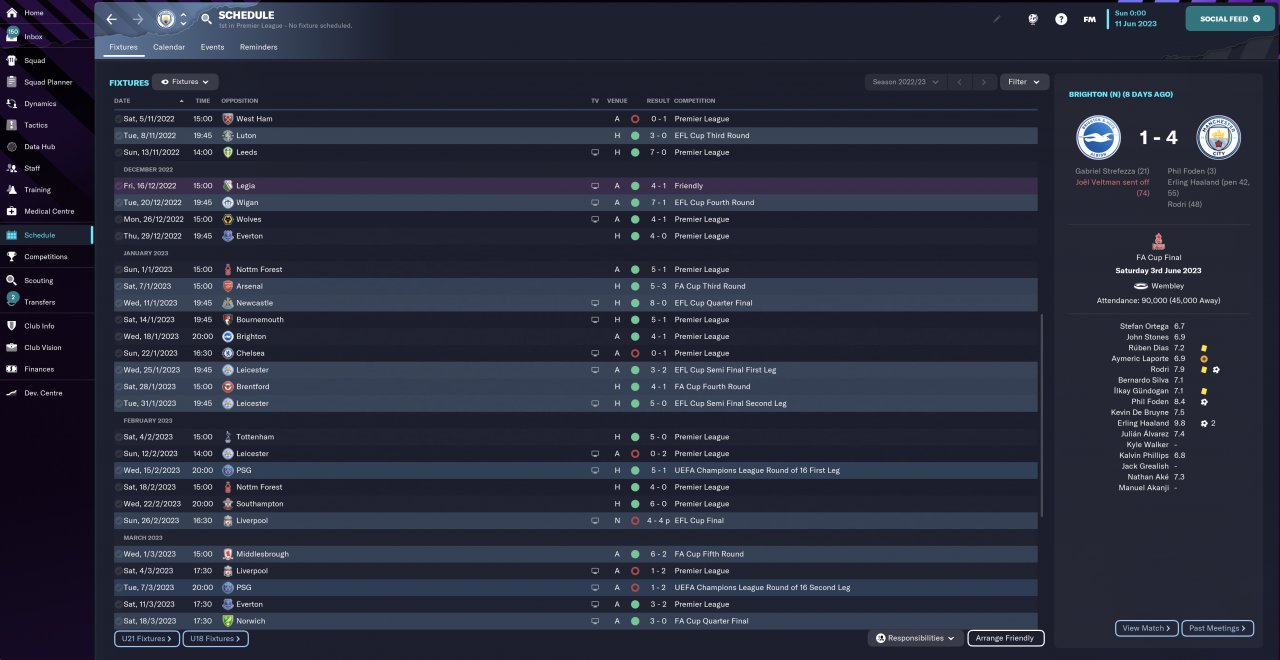Open the Season 2022/23 dropdown
Image resolution: width=1280 pixels, height=660 pixels.
pyautogui.click(x=905, y=82)
